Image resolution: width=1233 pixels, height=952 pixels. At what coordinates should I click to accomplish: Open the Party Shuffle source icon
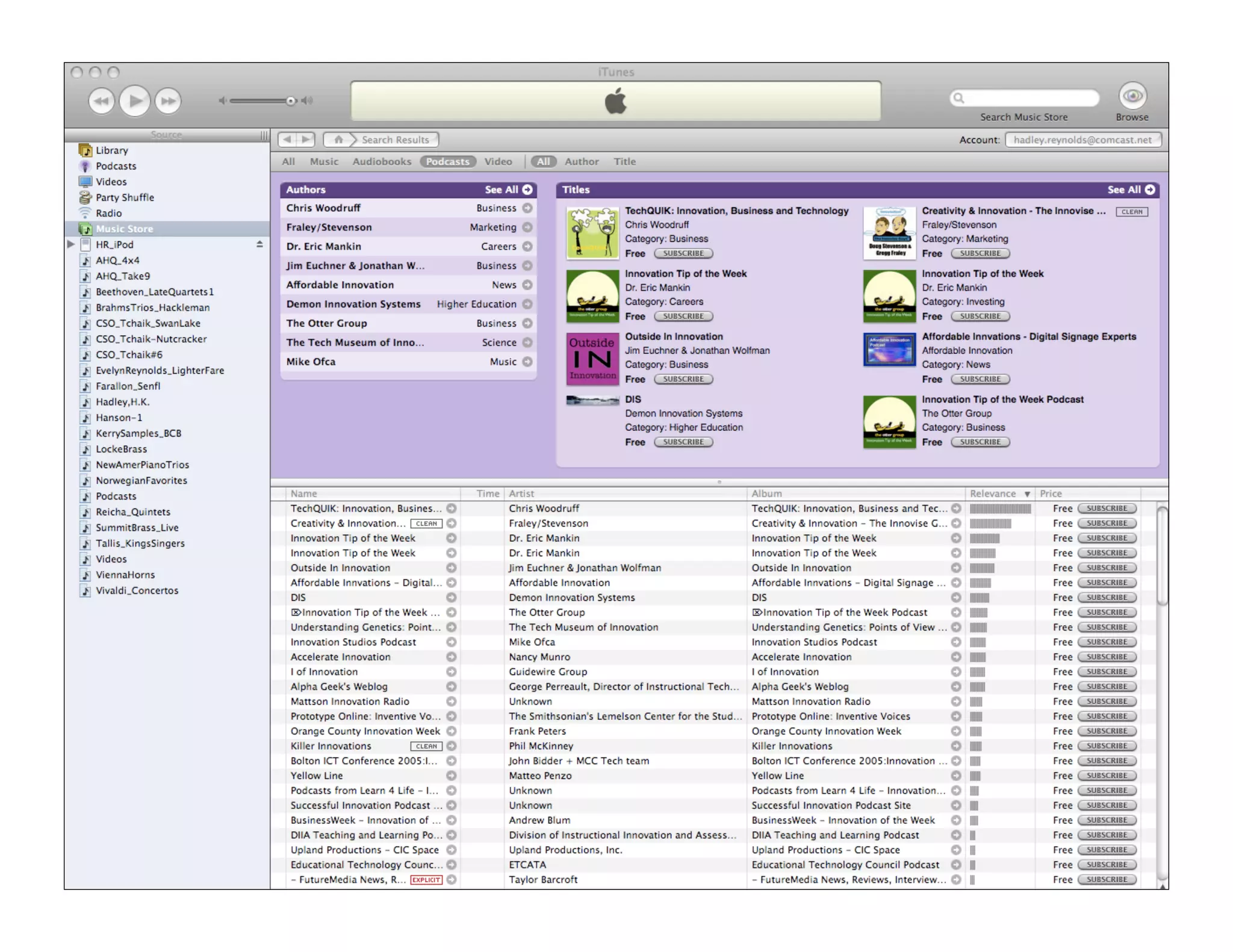pyautogui.click(x=85, y=197)
